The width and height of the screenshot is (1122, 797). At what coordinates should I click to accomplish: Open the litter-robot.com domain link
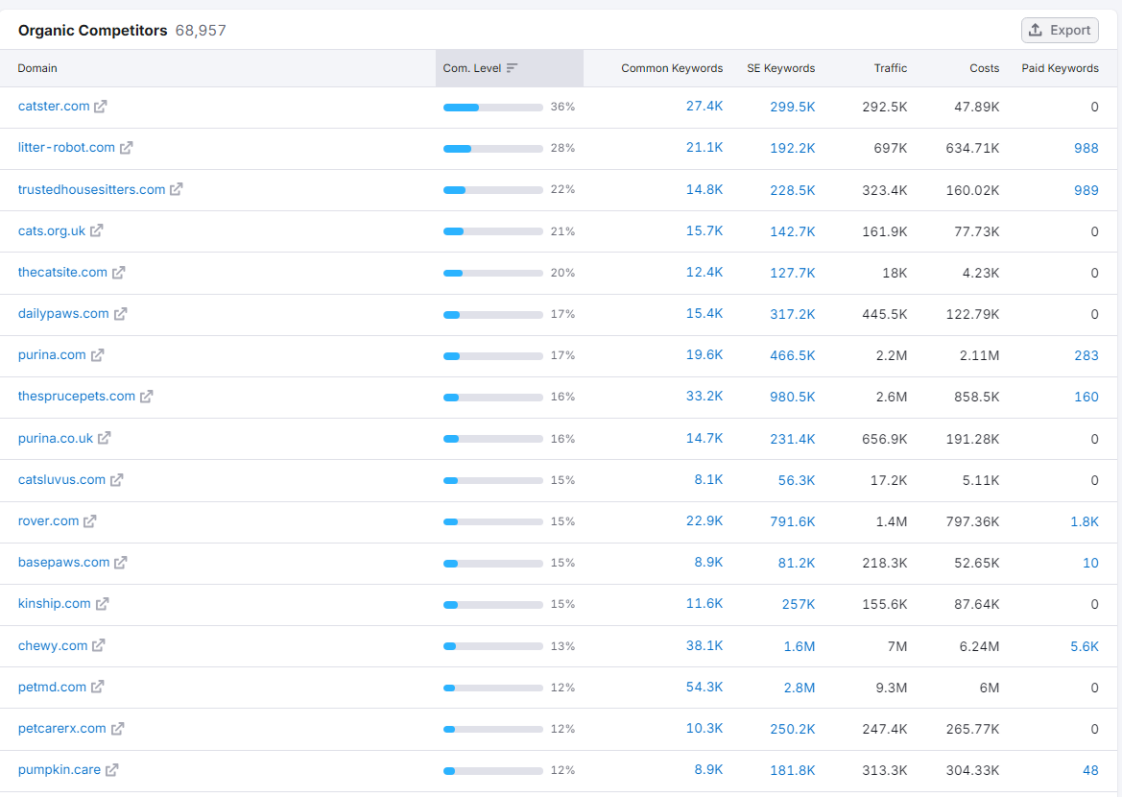click(x=67, y=147)
